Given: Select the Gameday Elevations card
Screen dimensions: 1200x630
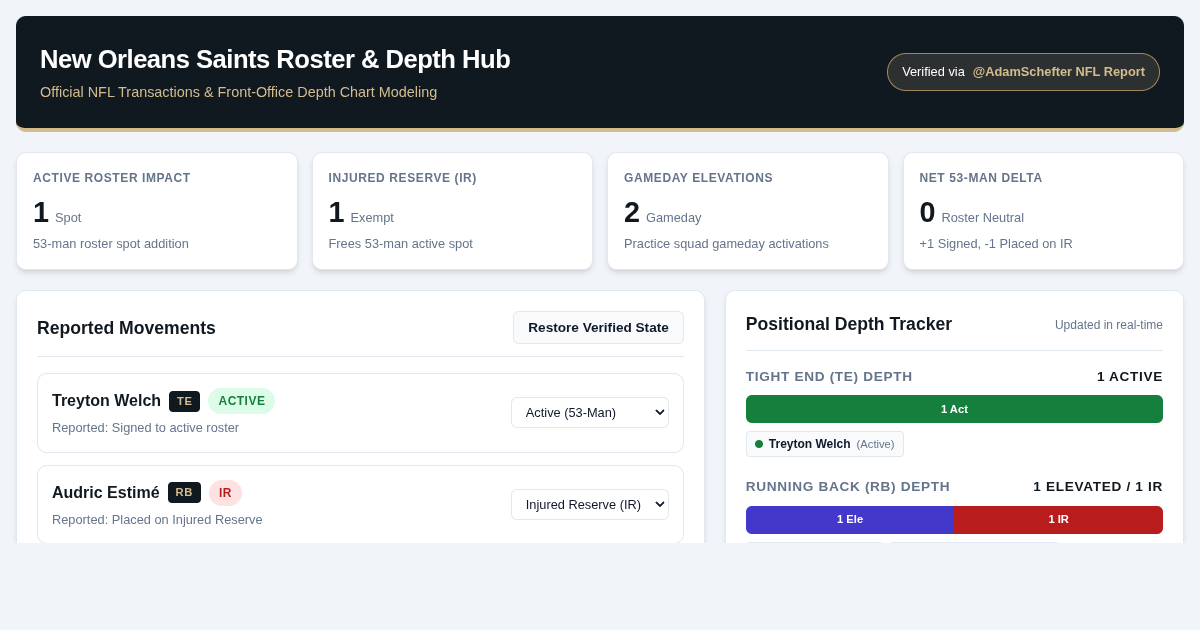Looking at the screenshot, I should (x=748, y=211).
